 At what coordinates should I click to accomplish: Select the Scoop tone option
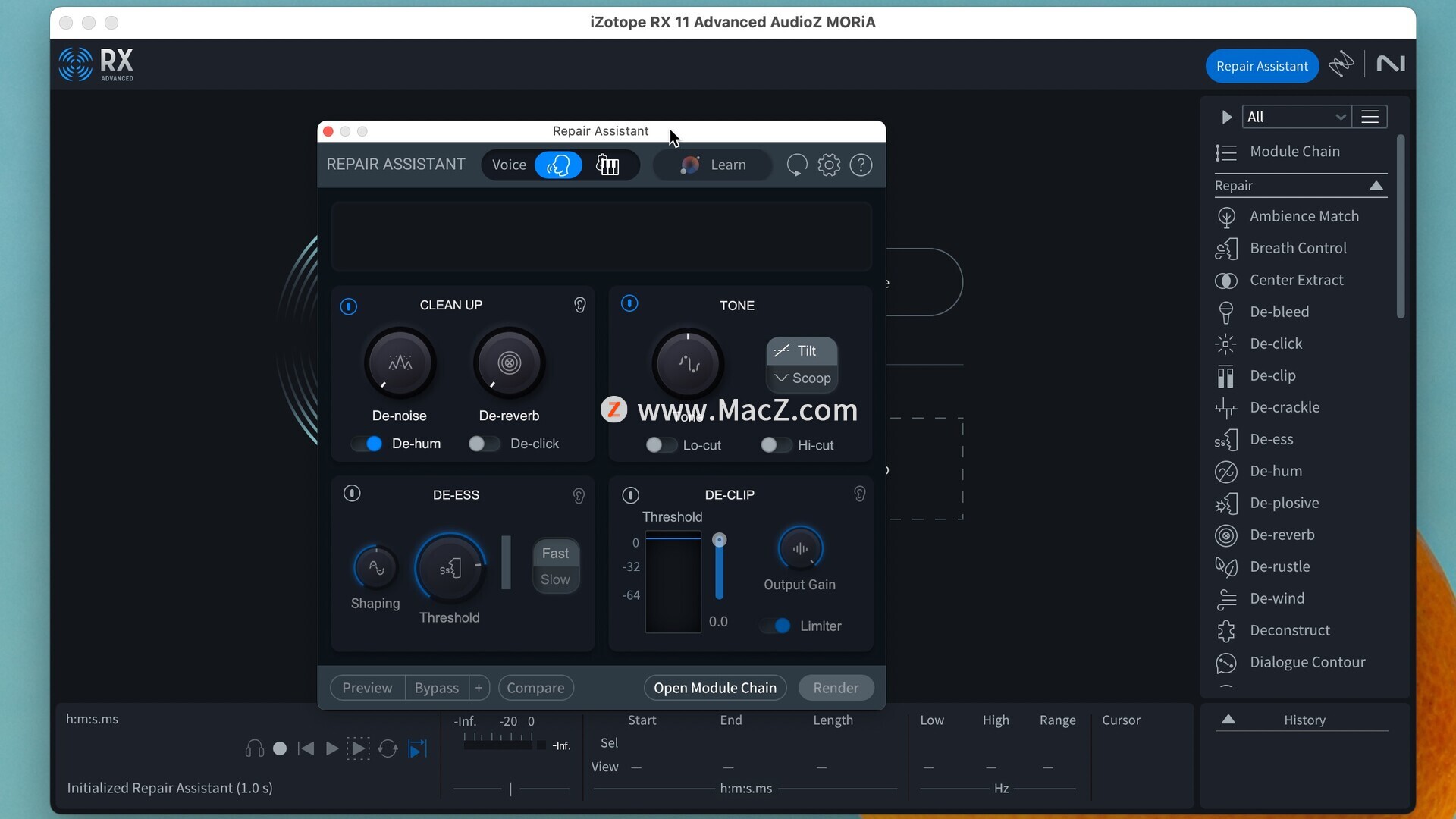click(x=802, y=378)
